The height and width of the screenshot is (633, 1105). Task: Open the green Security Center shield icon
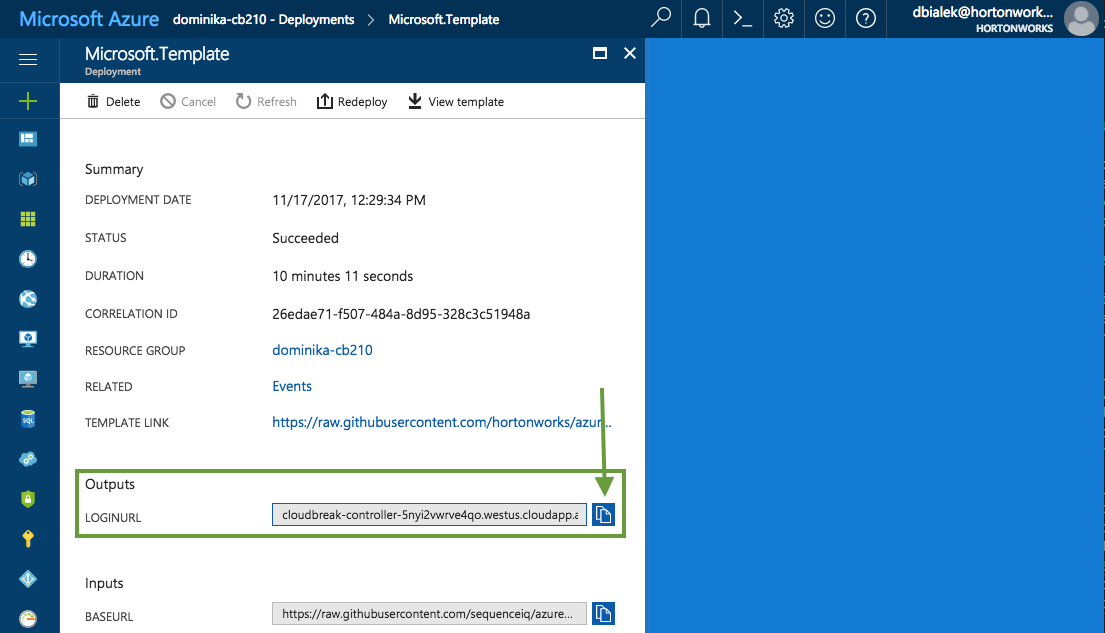28,499
